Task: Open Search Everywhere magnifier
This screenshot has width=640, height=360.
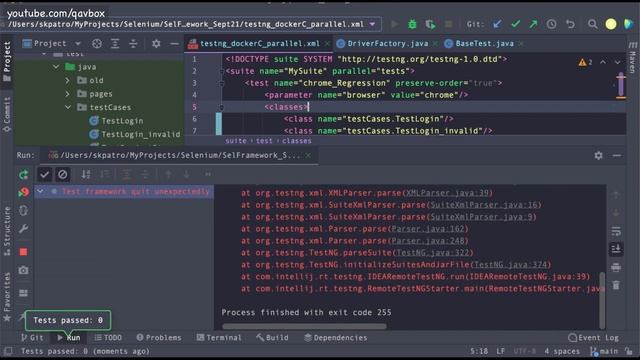Action: point(592,24)
